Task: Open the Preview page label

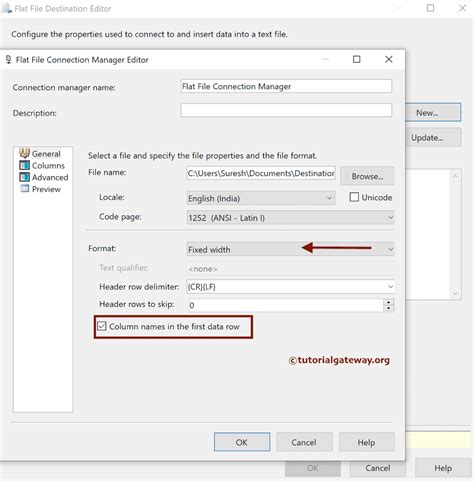Action: pos(46,189)
